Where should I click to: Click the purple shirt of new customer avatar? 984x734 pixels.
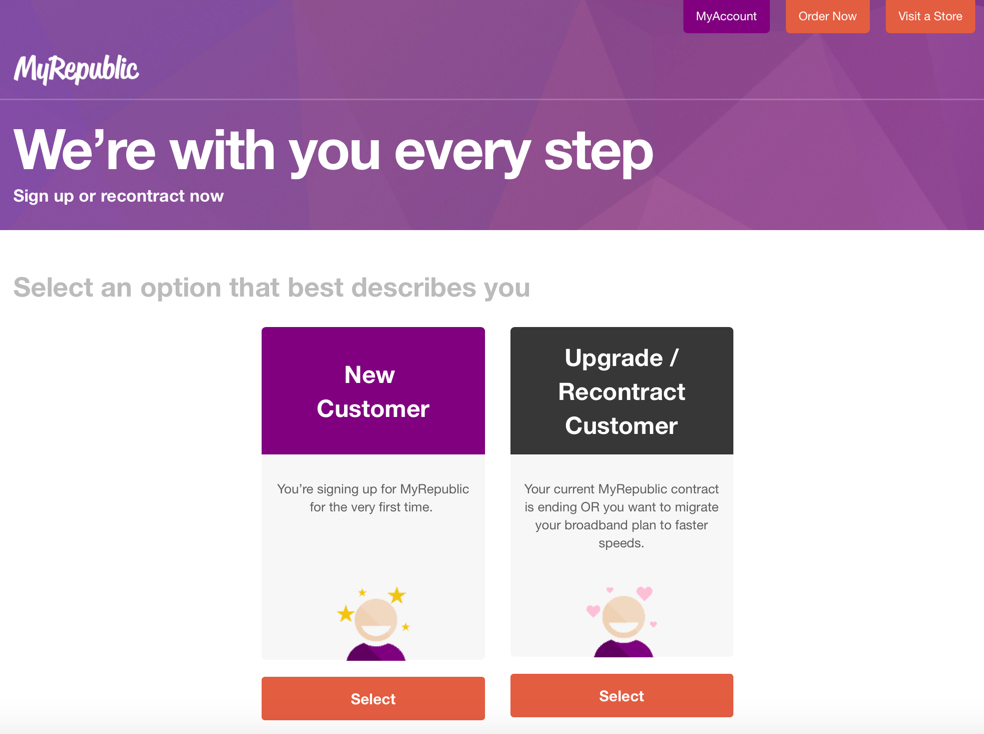pyautogui.click(x=375, y=651)
